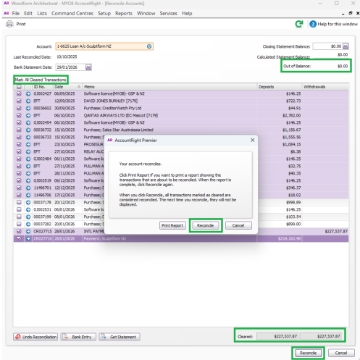Click the Get Statement button

pyautogui.click(x=119, y=337)
